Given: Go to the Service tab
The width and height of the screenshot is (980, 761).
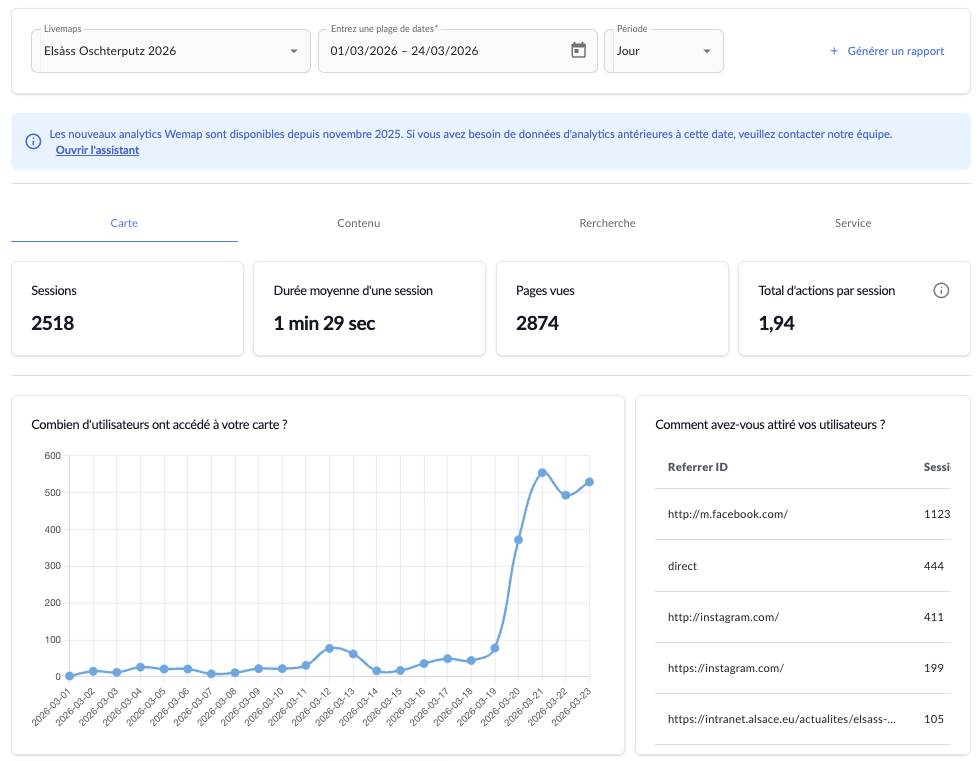Looking at the screenshot, I should [853, 223].
